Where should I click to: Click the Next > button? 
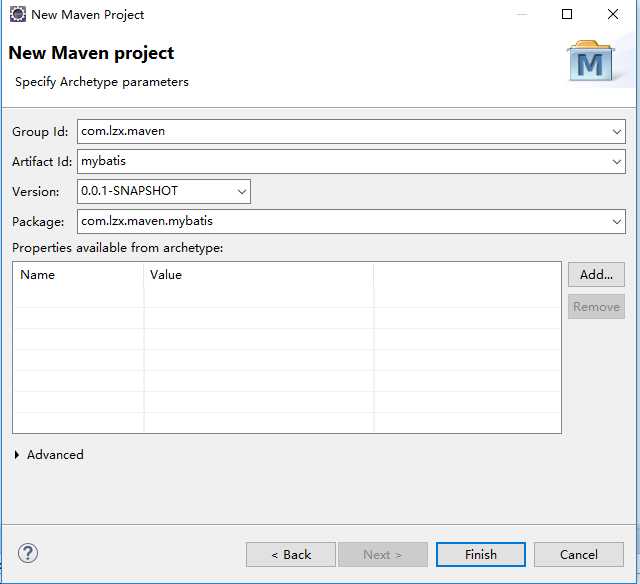click(383, 555)
